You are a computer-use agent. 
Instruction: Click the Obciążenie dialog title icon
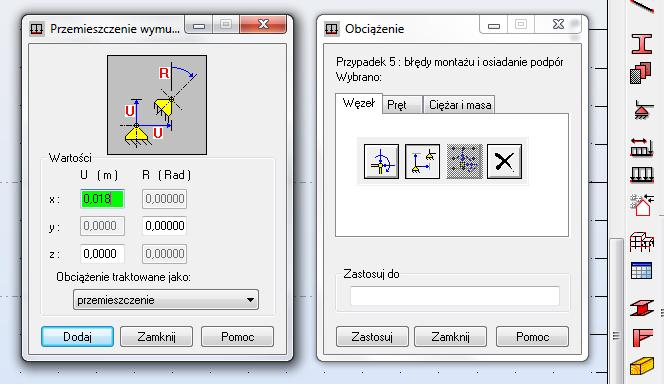[x=331, y=29]
